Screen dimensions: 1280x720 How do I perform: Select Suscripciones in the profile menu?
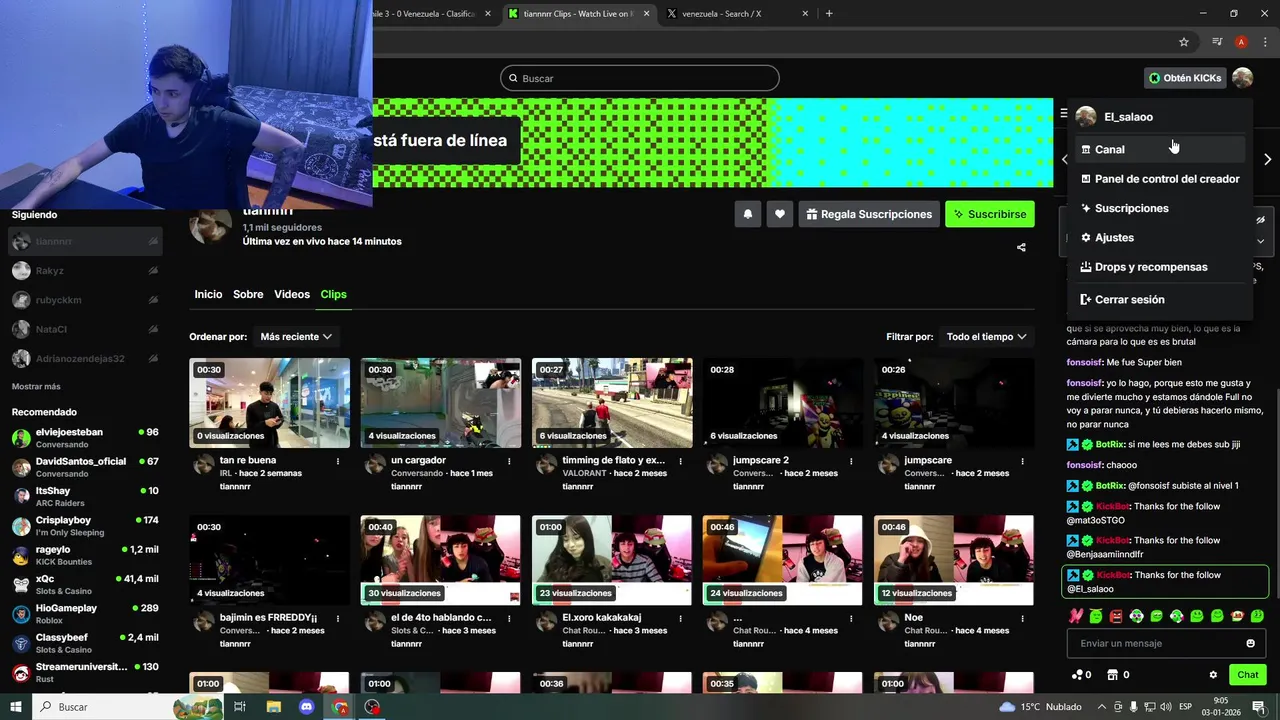tap(1159, 208)
